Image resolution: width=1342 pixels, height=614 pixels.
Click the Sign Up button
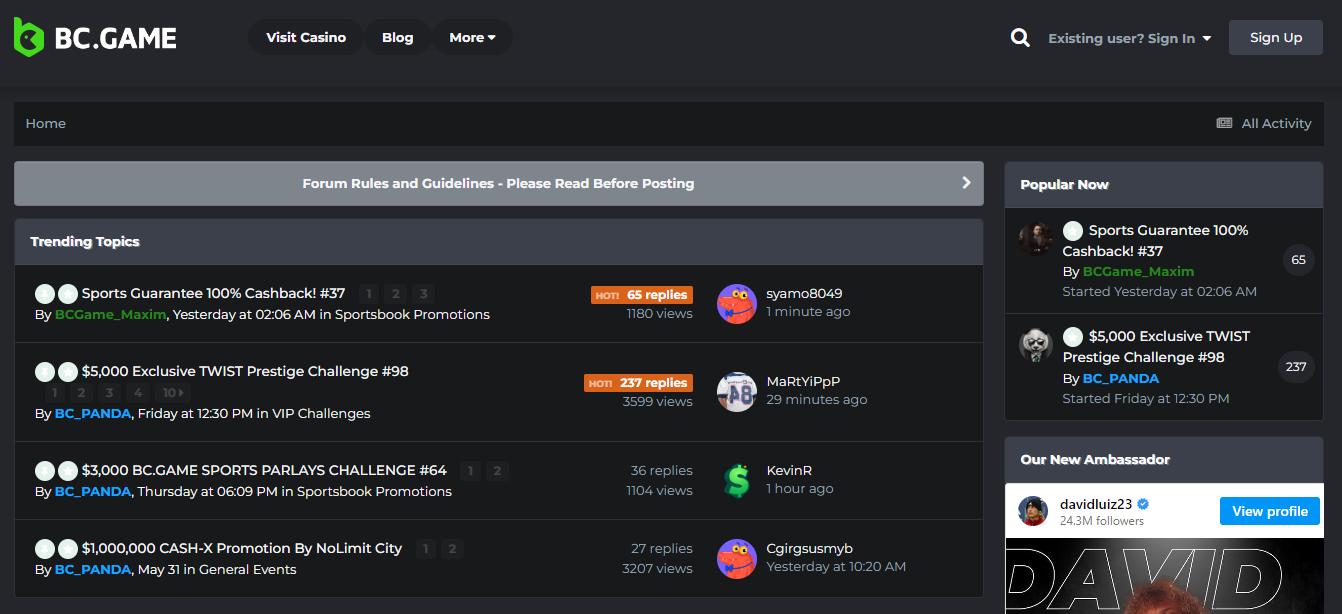(1276, 38)
